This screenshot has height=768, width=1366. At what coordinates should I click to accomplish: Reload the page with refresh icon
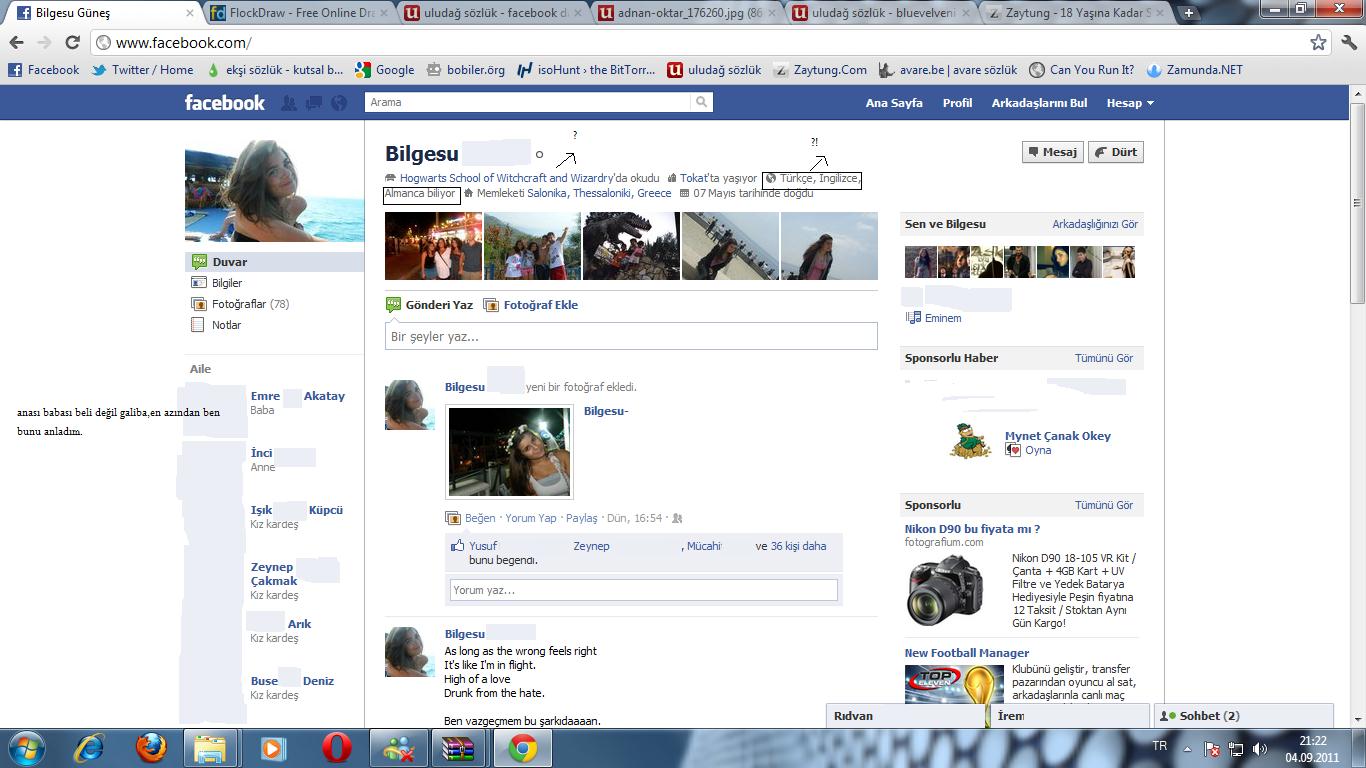pyautogui.click(x=72, y=43)
